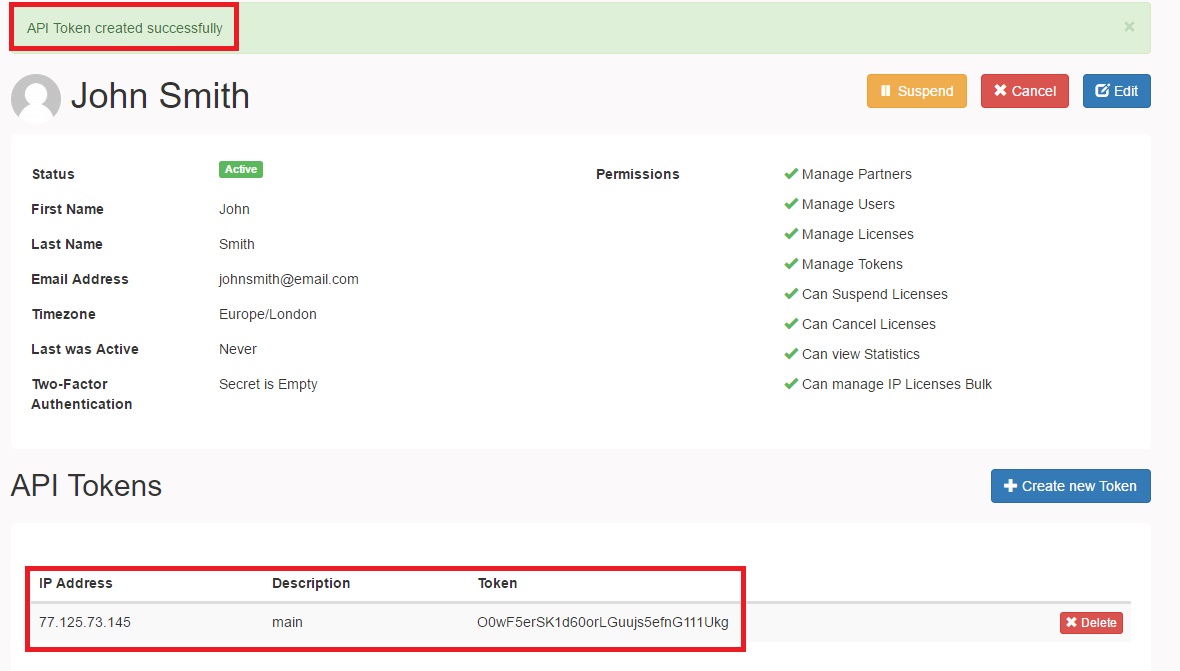Create a new API token
Viewport: 1180px width, 671px height.
(x=1070, y=486)
